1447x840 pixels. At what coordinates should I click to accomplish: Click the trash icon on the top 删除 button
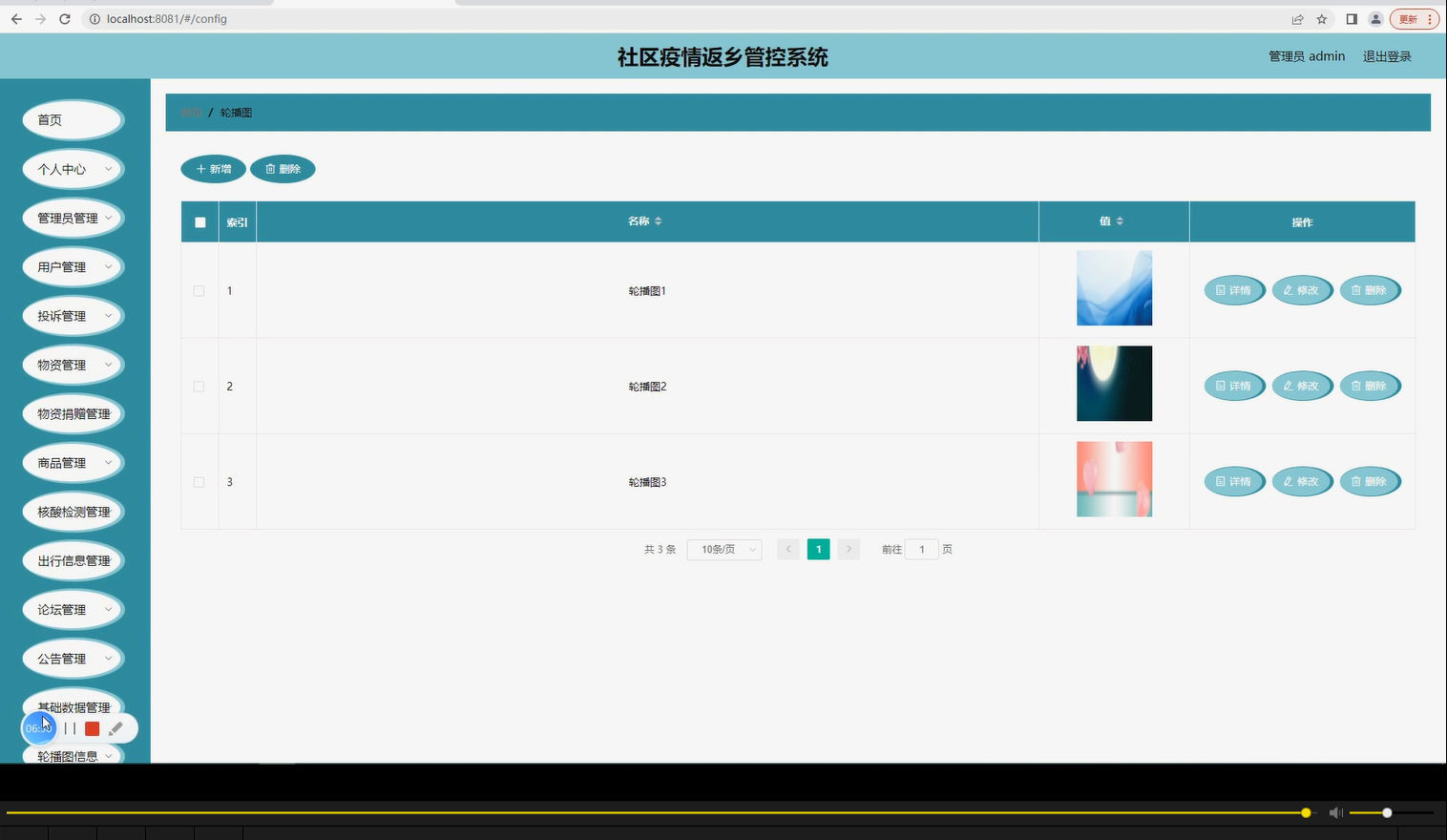coord(268,169)
